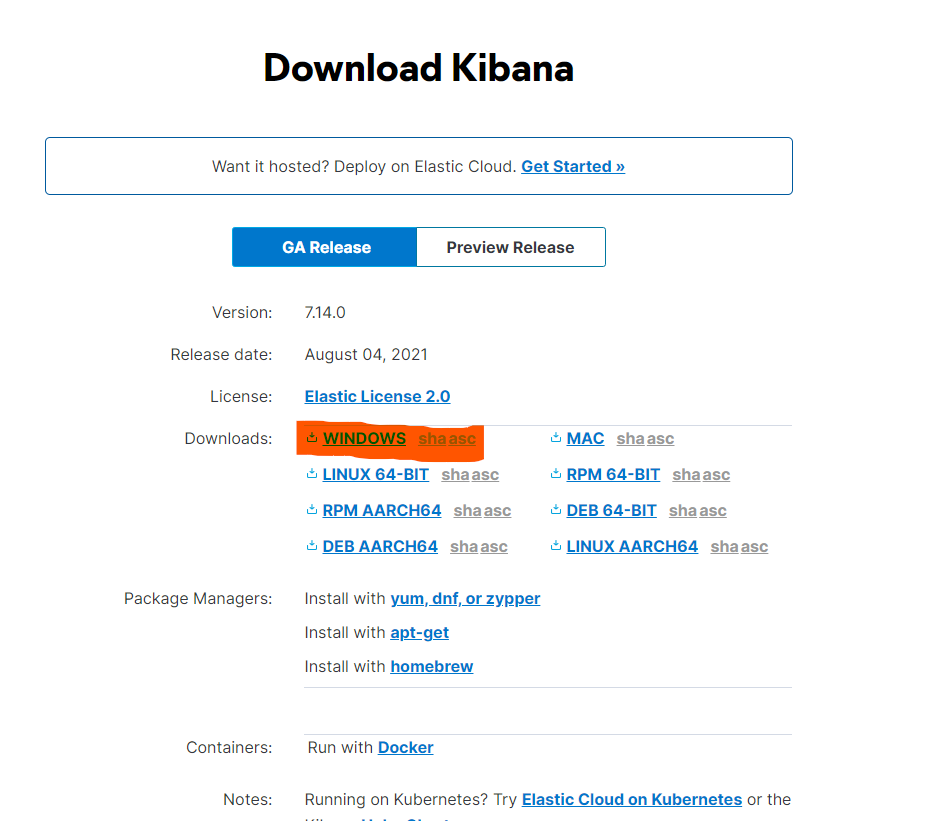
Task: Click download icon beside DEB 64-BIT
Action: pyautogui.click(x=556, y=509)
